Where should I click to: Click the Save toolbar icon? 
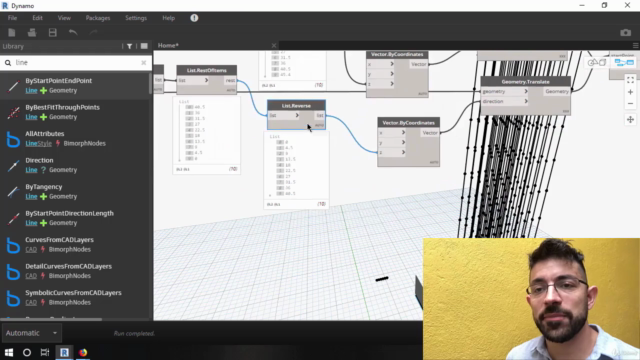52,33
